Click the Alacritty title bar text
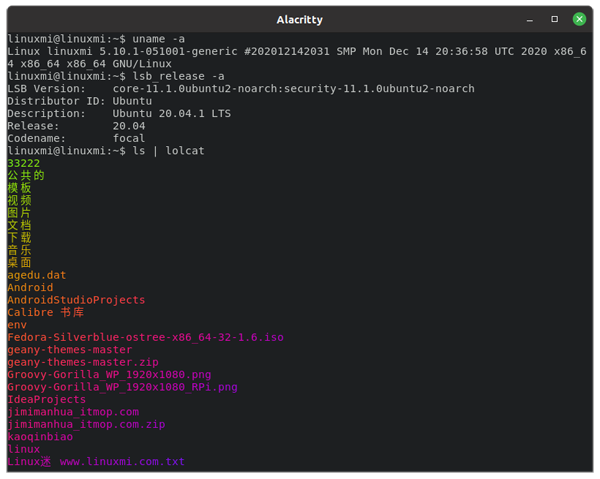This screenshot has height=479, width=600. (301, 20)
